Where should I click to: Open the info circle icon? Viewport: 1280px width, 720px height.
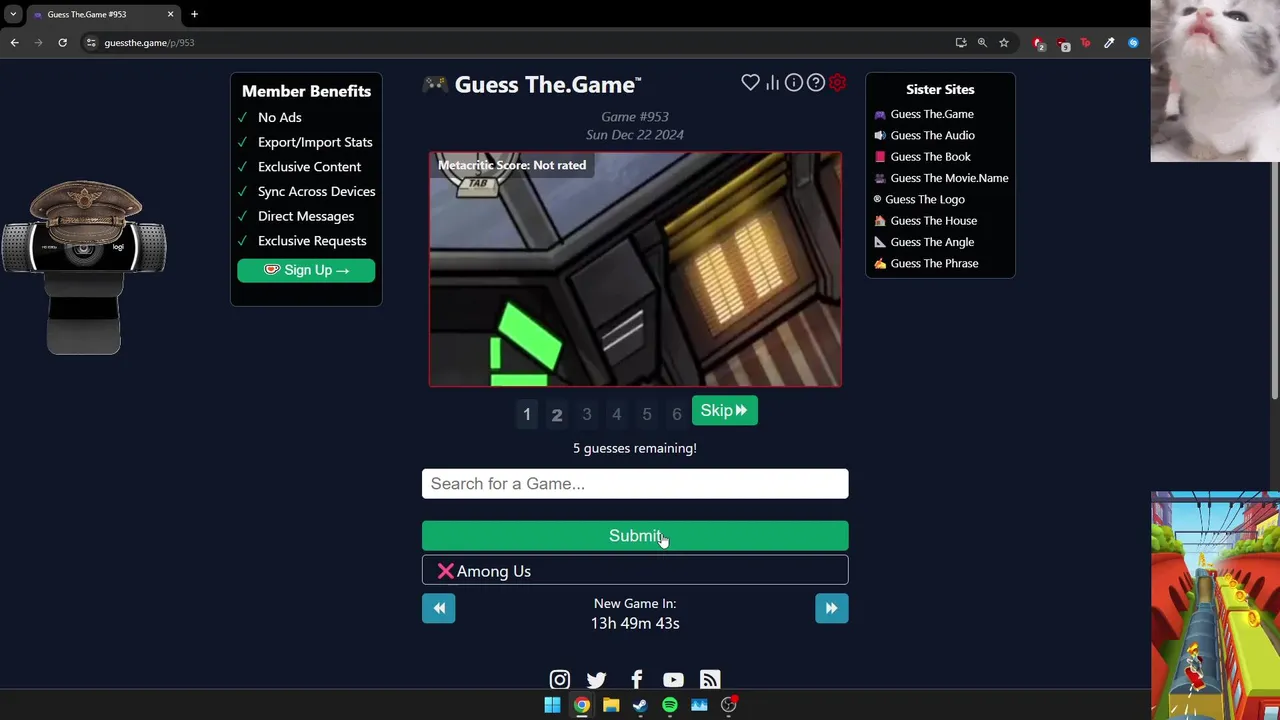[794, 83]
